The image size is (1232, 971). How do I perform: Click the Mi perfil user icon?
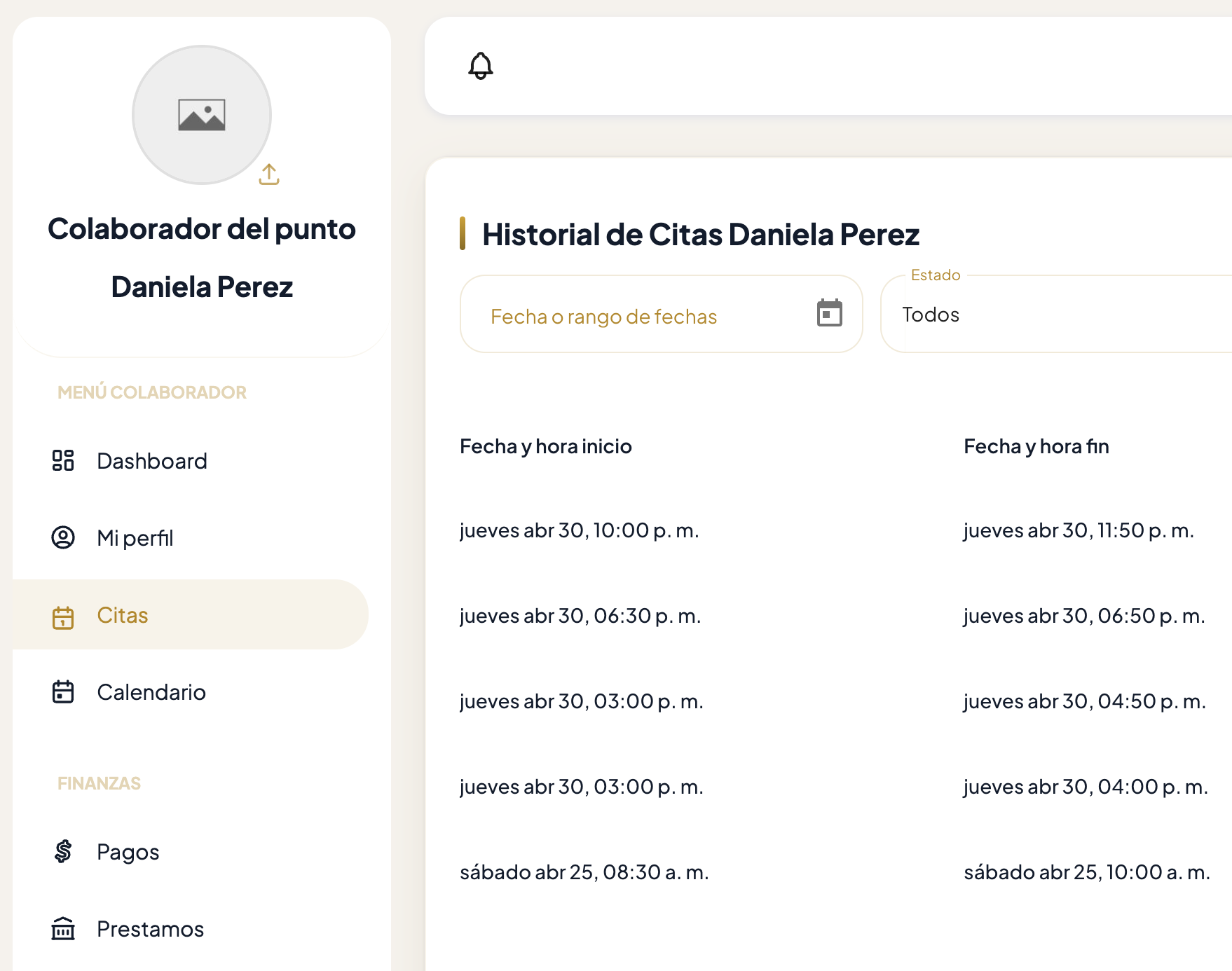[64, 538]
